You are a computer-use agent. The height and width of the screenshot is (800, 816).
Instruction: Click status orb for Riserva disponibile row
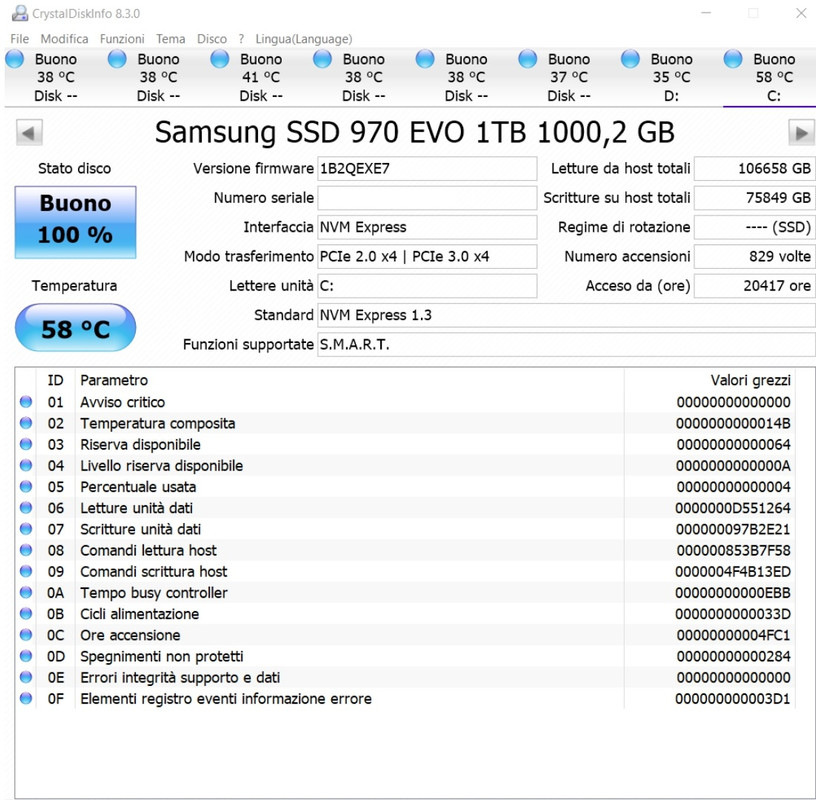click(26, 444)
